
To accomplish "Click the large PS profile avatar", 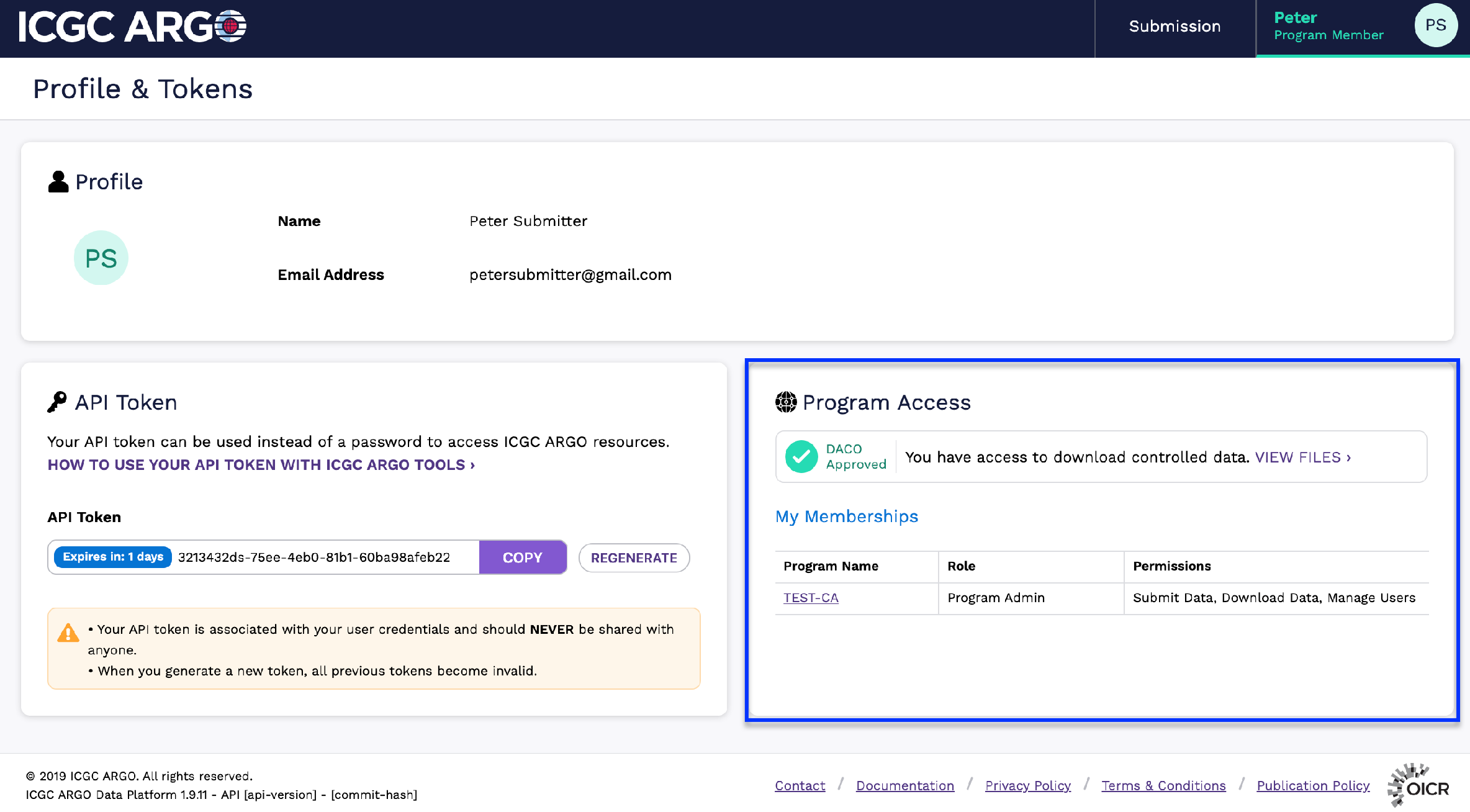I will (101, 258).
